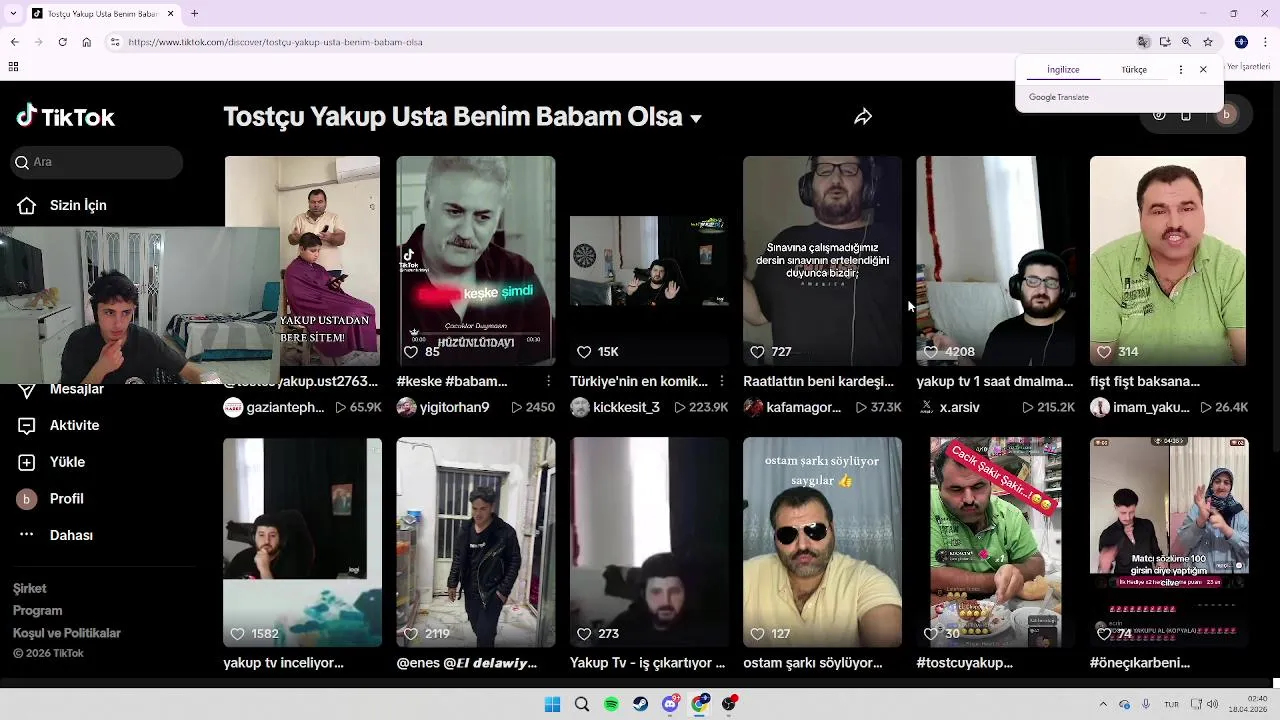Like the fişt fişt baksana video (314)

click(x=1104, y=352)
